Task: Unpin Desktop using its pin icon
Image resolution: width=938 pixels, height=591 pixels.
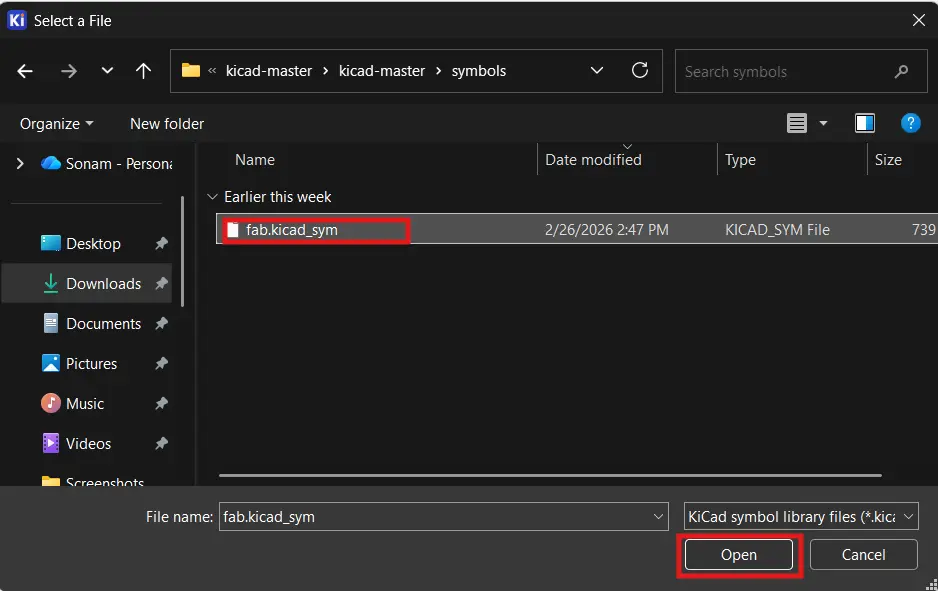Action: [x=161, y=243]
